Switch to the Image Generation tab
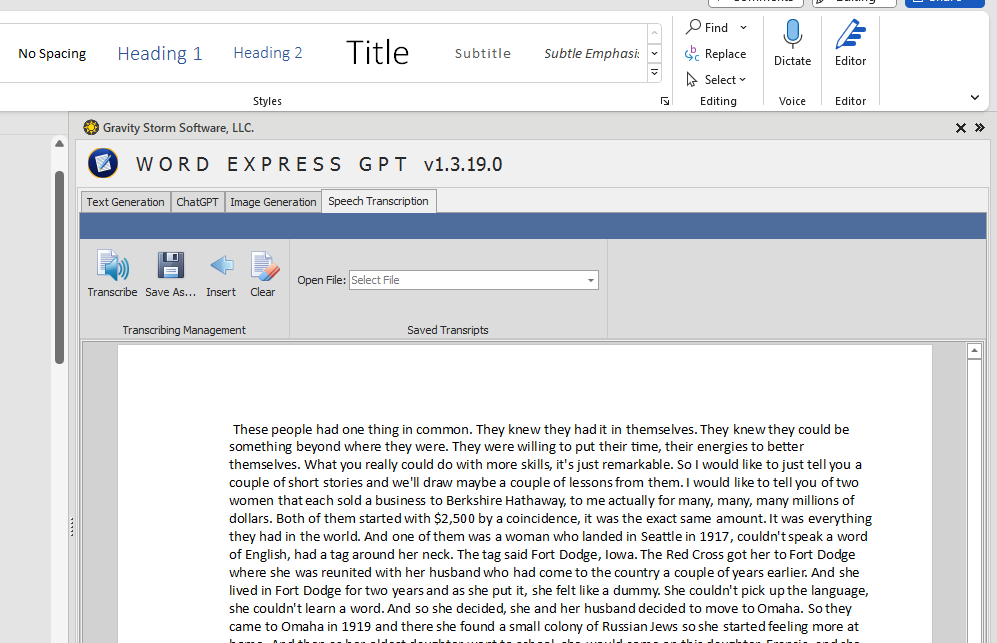 pos(273,202)
